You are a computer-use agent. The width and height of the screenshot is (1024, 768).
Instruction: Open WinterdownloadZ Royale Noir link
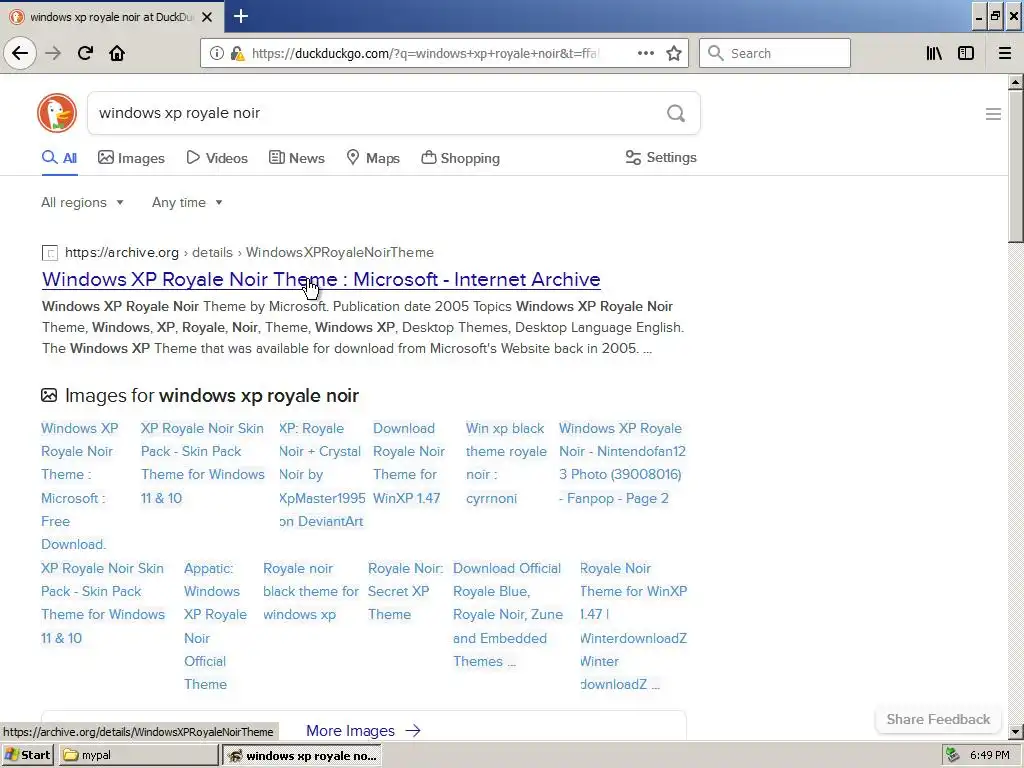point(633,626)
